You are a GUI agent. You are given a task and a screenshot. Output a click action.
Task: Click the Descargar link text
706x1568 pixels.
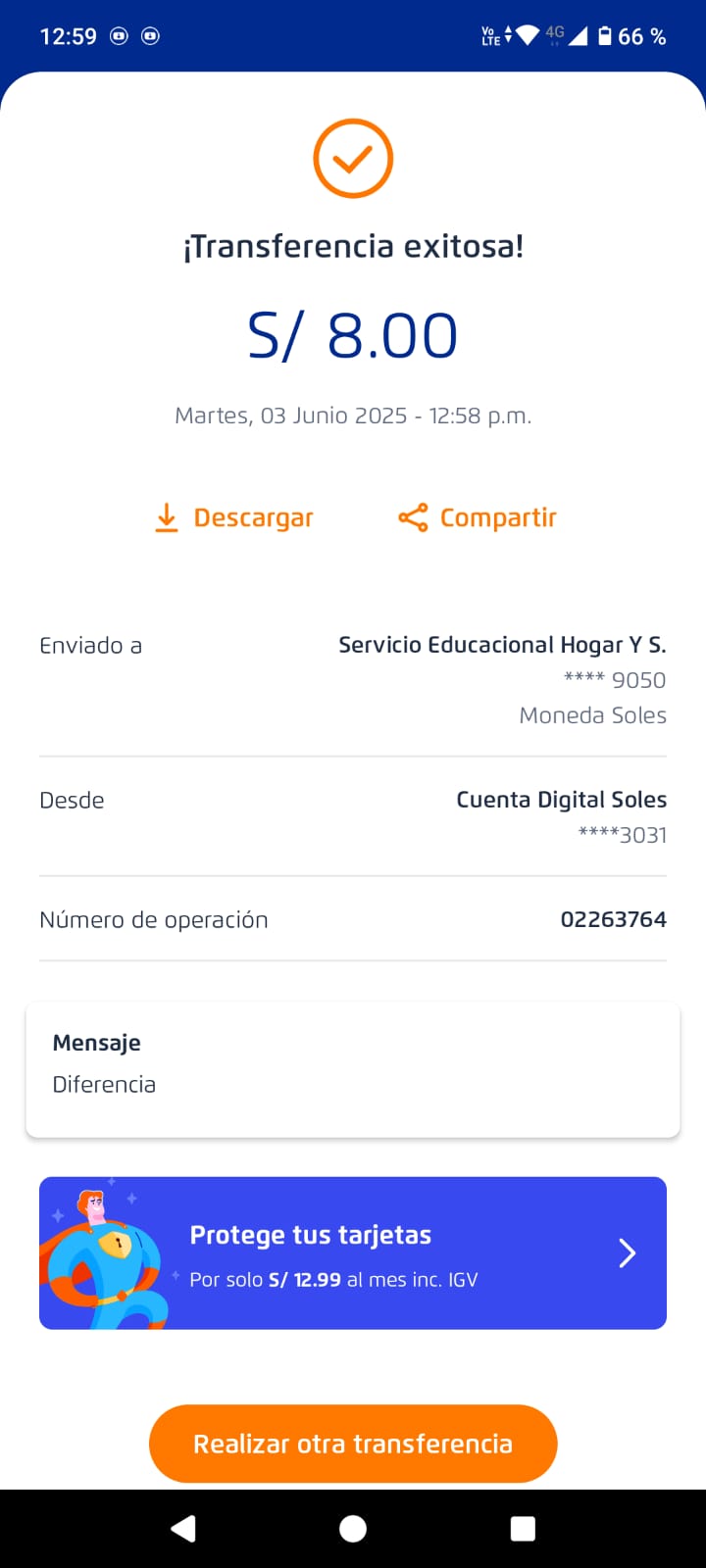[253, 517]
